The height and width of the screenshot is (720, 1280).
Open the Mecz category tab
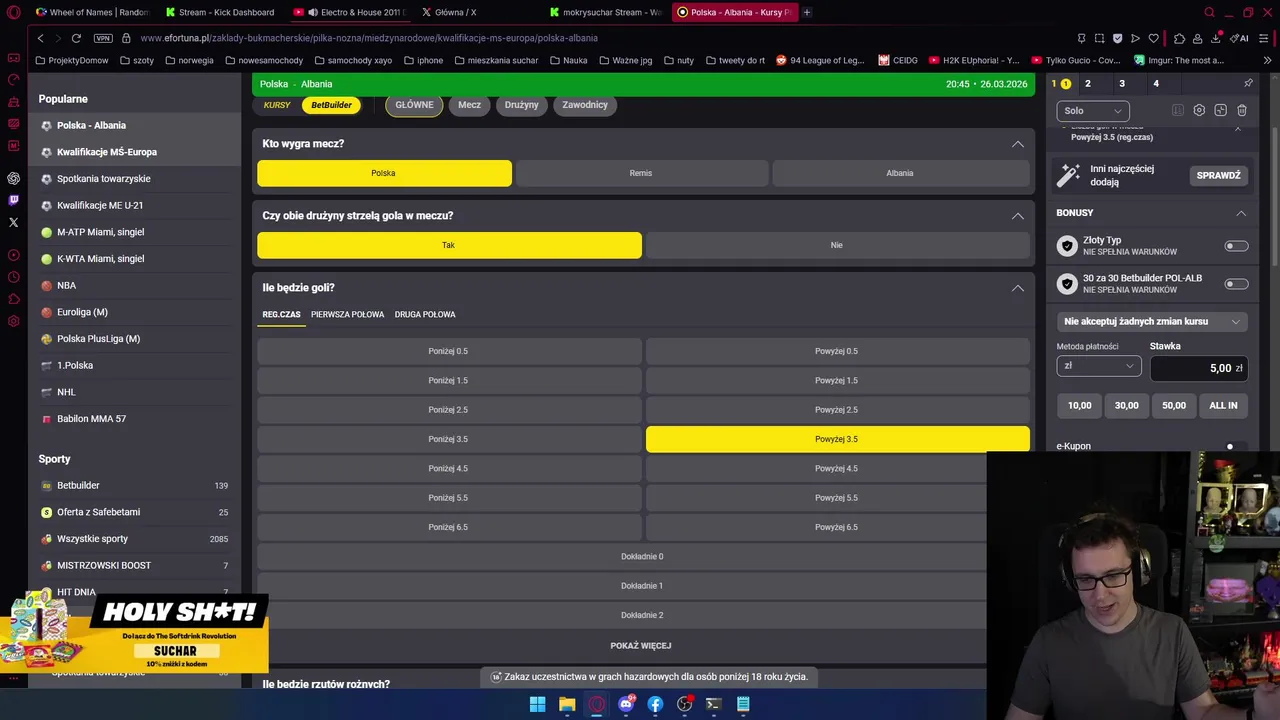click(x=469, y=105)
